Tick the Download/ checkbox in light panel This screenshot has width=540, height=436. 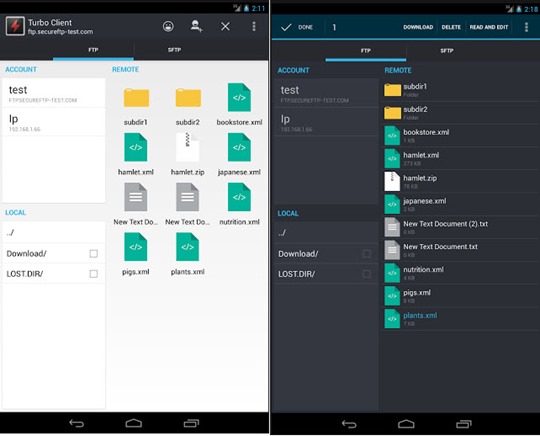[93, 254]
